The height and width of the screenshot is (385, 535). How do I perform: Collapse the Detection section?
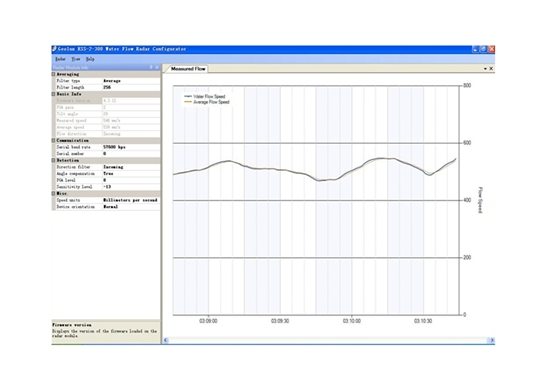[x=54, y=160]
